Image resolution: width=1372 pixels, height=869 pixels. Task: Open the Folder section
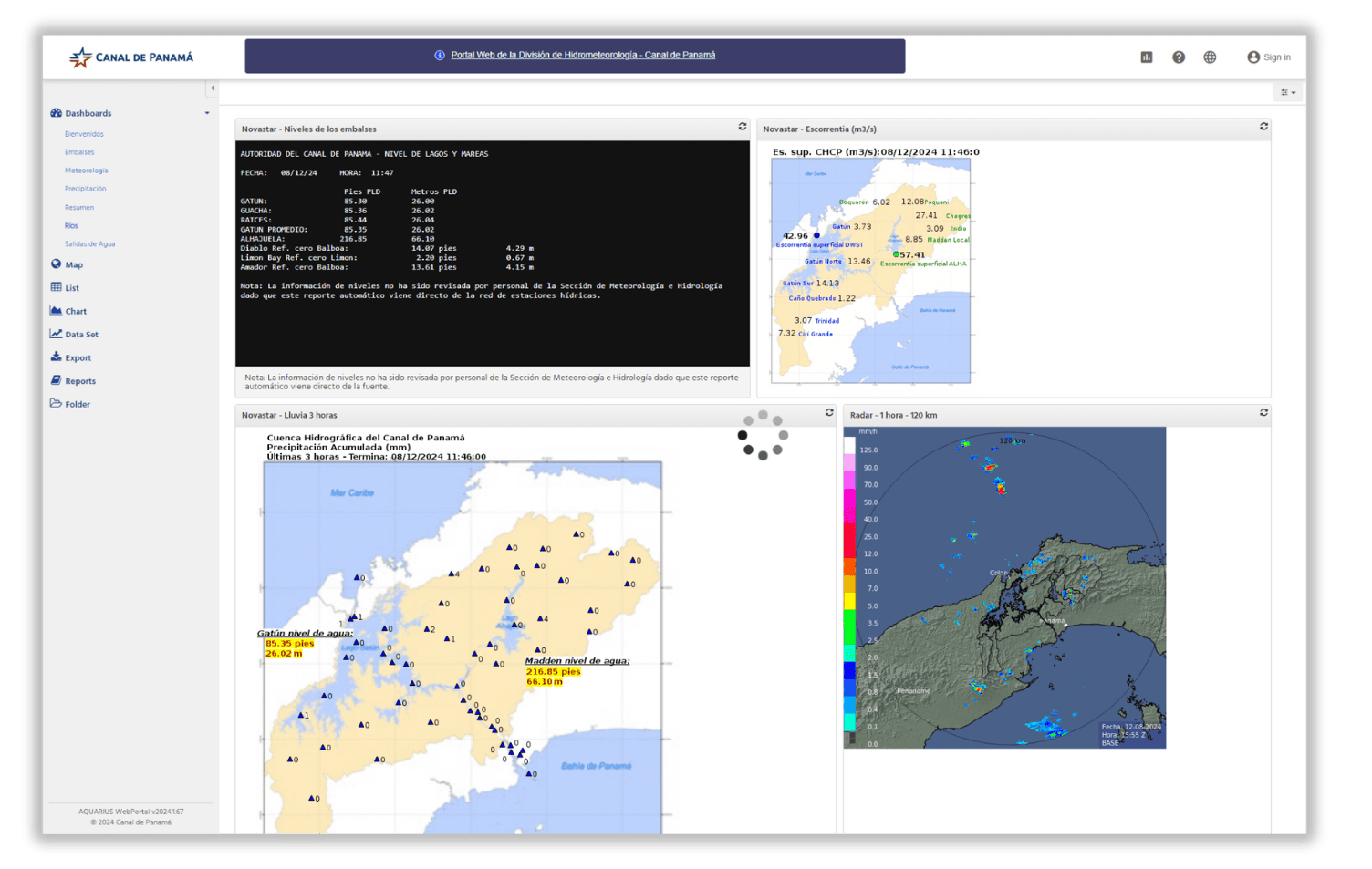pyautogui.click(x=78, y=404)
